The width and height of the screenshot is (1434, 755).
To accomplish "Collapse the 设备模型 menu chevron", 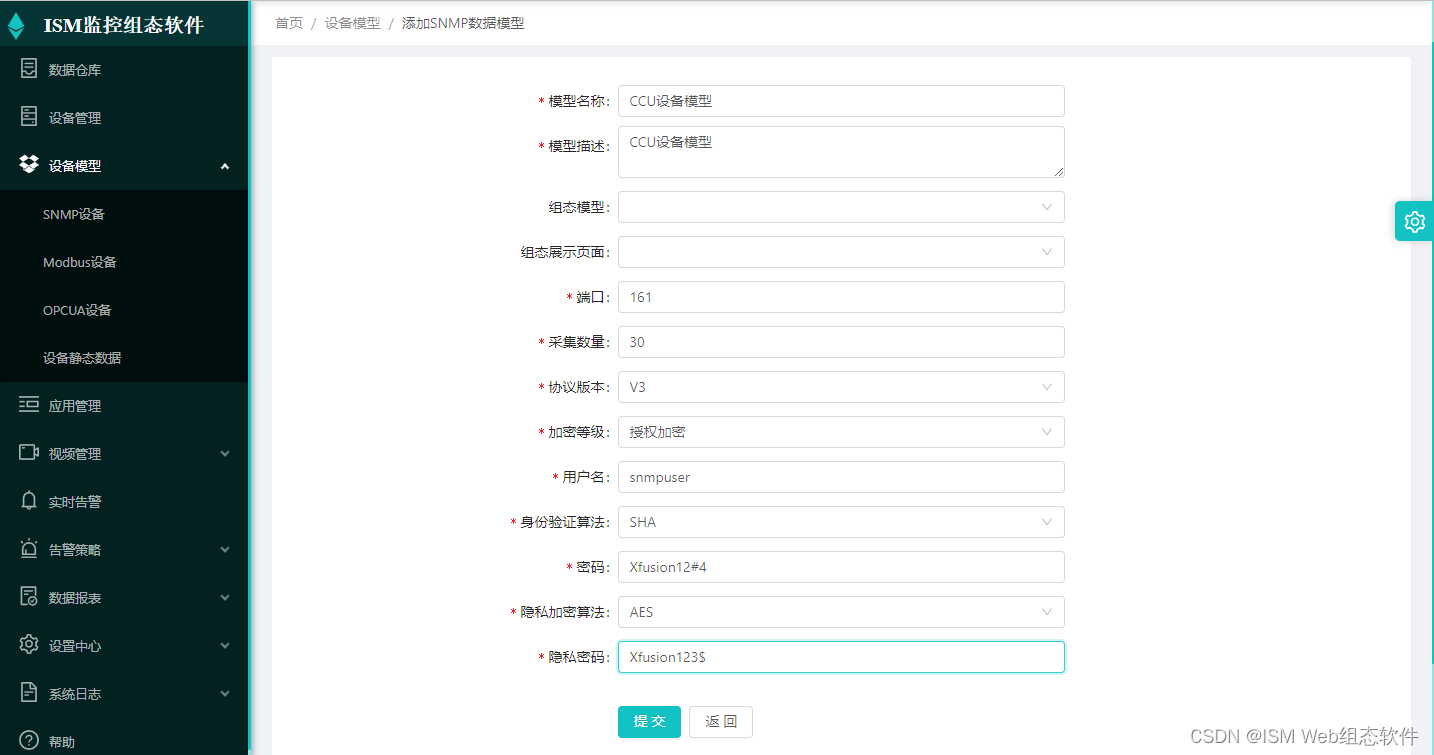I will click(x=225, y=166).
